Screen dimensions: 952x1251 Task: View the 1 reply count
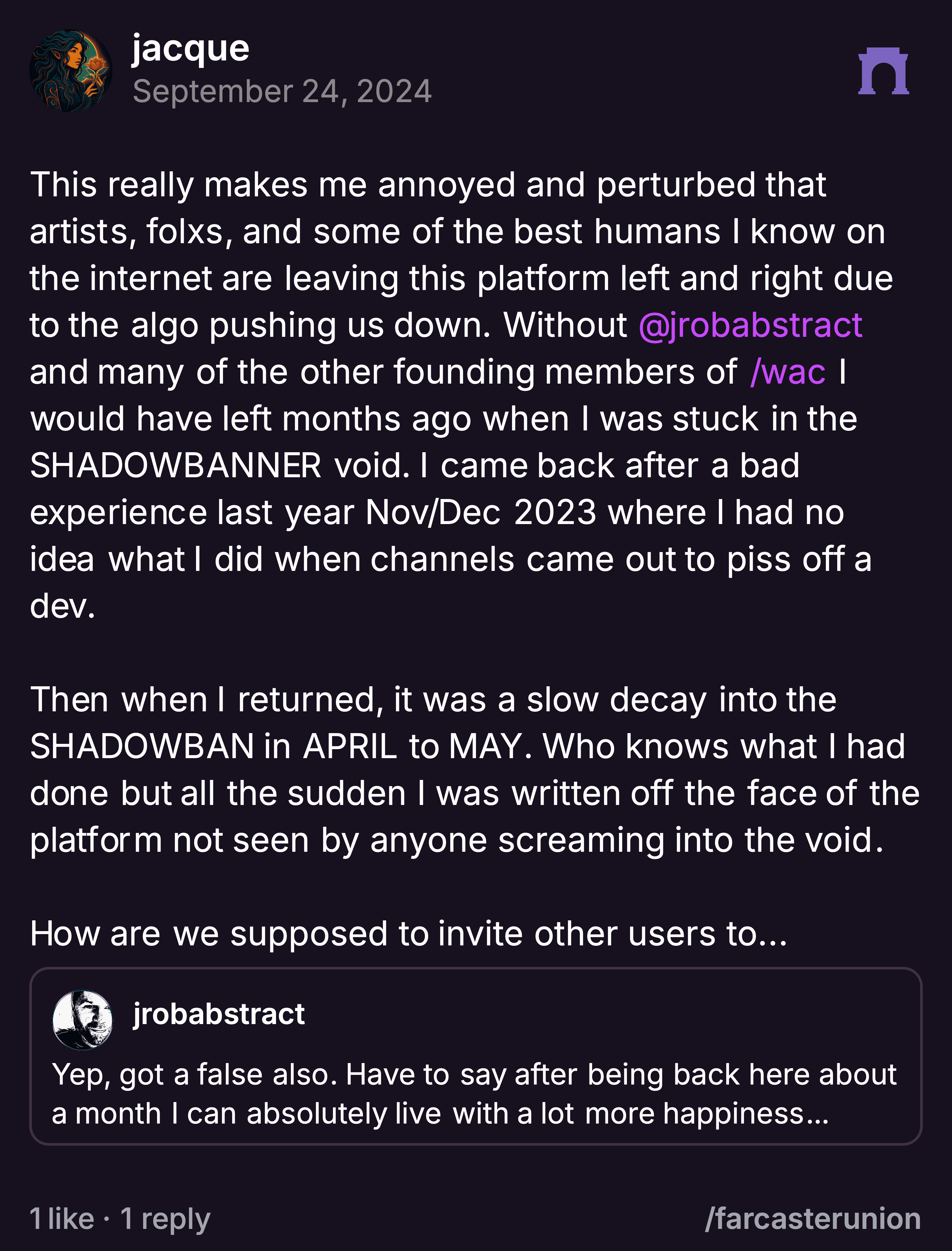(165, 1219)
